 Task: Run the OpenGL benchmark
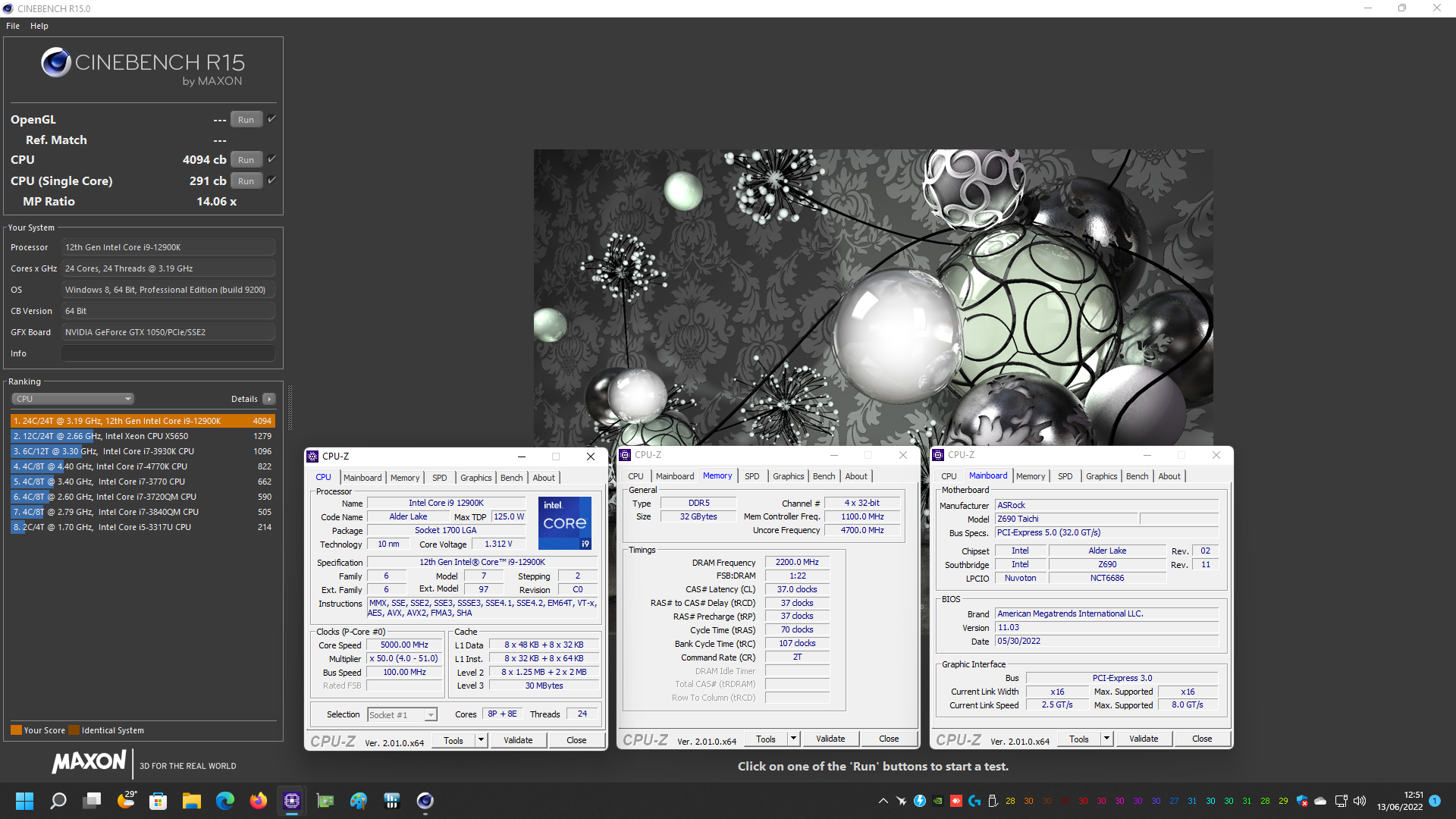246,120
